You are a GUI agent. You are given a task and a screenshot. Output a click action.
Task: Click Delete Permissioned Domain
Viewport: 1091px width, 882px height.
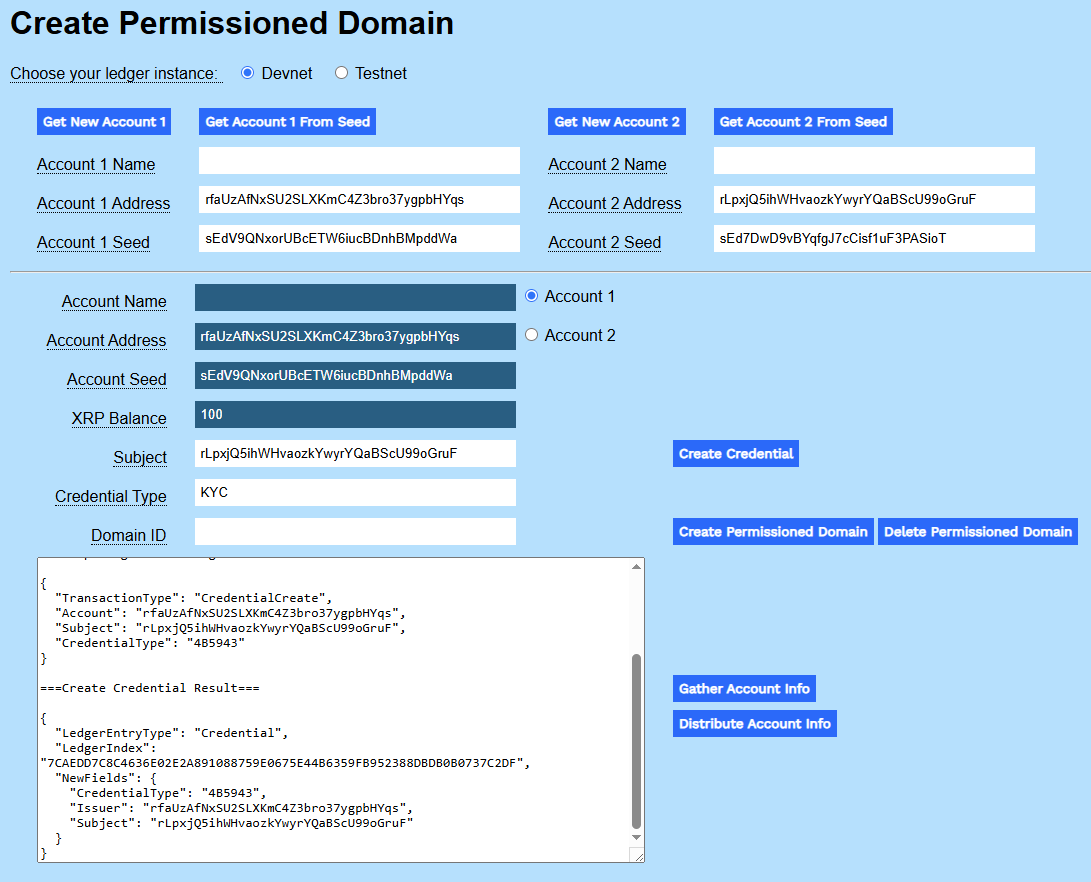click(977, 531)
